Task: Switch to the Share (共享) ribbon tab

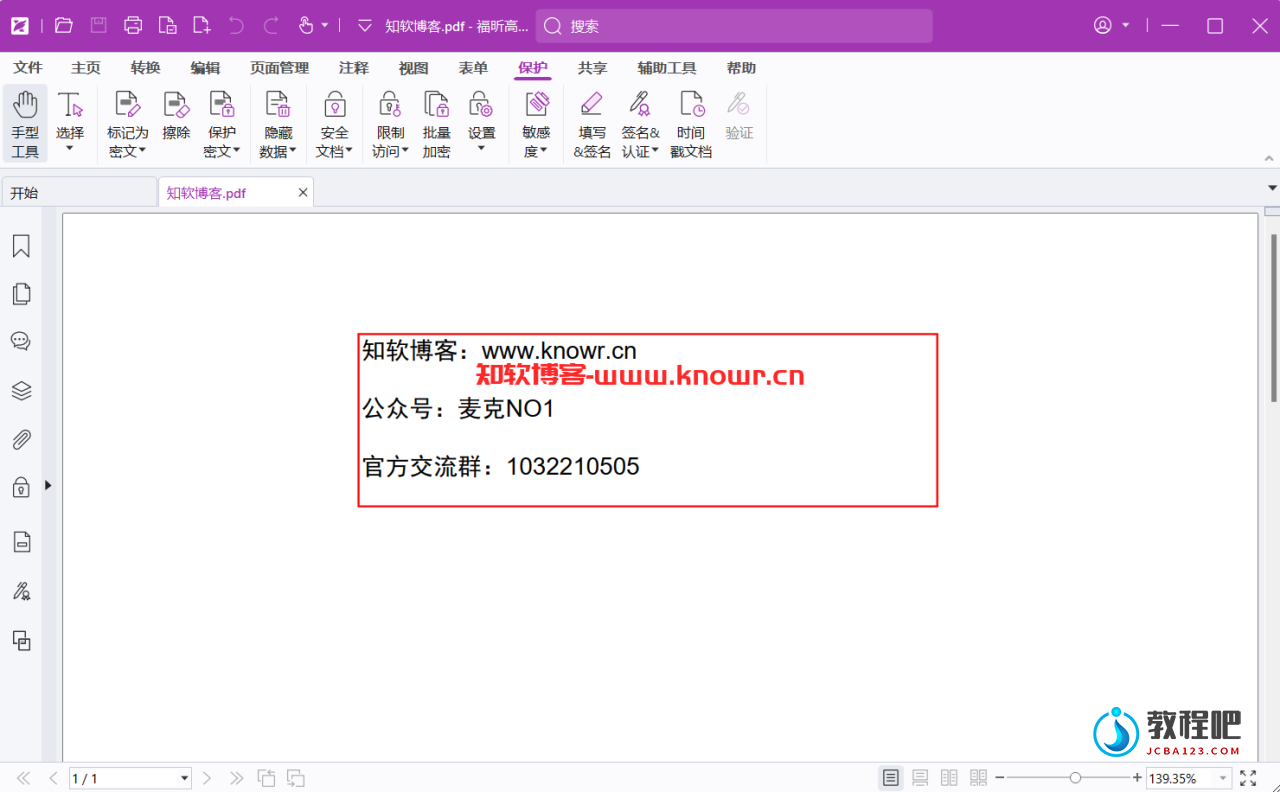Action: 593,68
